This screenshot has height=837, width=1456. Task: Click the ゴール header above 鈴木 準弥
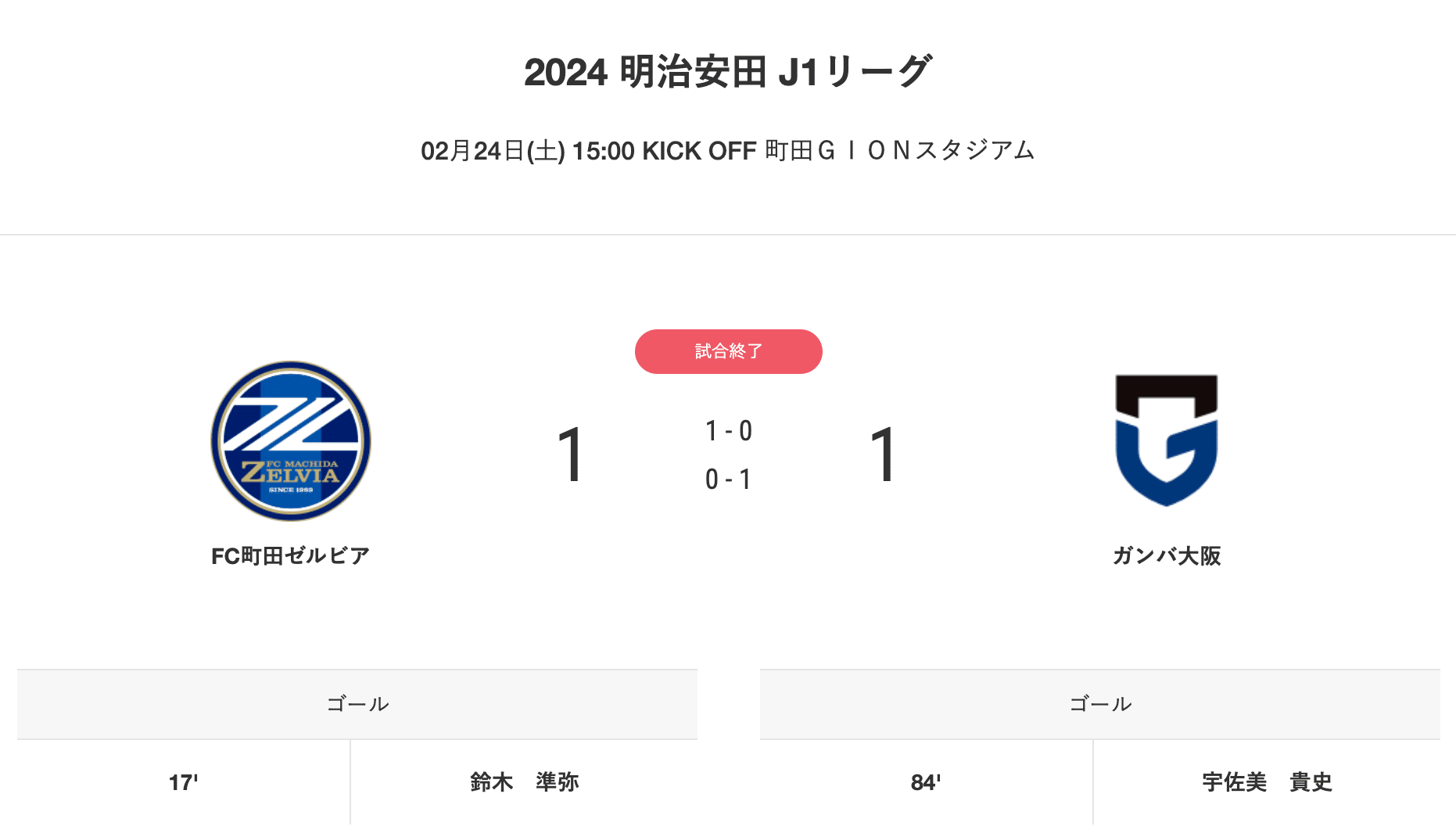[357, 704]
